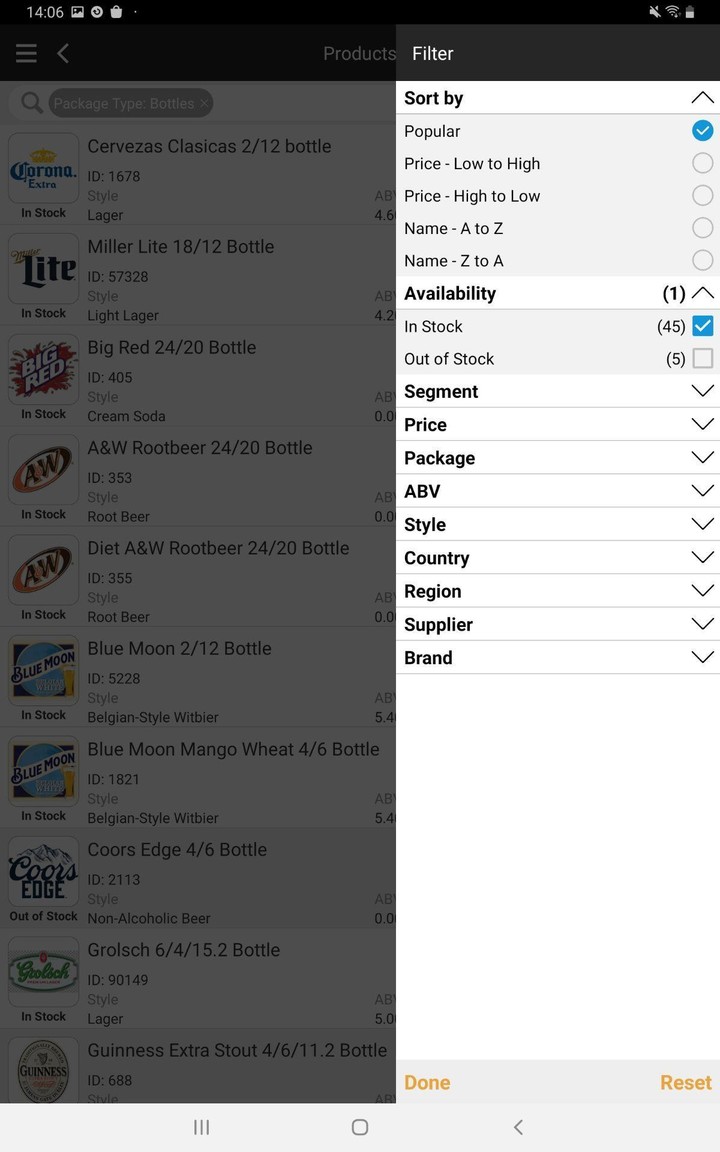Image resolution: width=720 pixels, height=1152 pixels.
Task: Remove the Package Type: Bottles filter chip
Action: point(203,103)
